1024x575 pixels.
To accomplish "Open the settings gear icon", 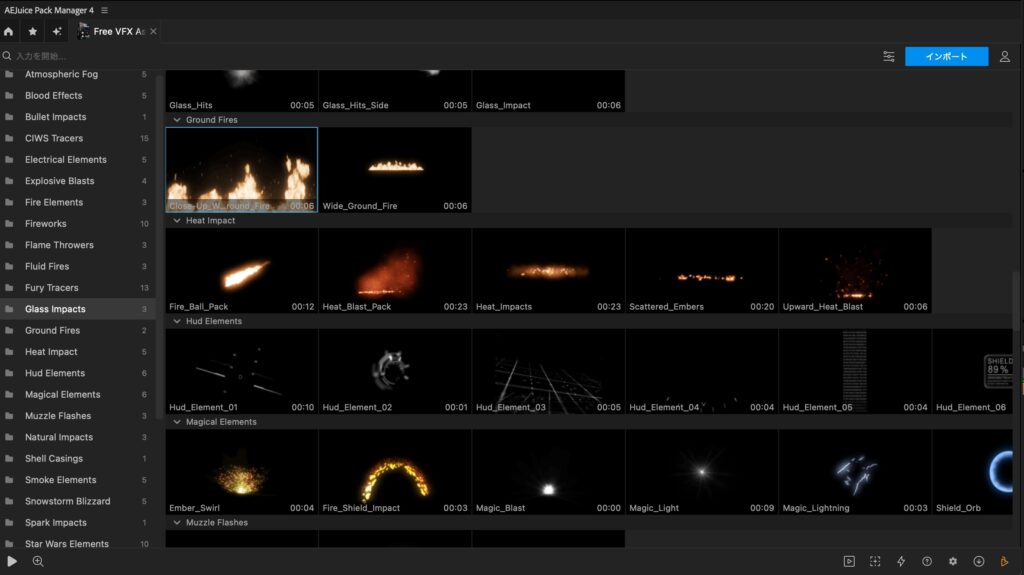I will pyautogui.click(x=953, y=561).
